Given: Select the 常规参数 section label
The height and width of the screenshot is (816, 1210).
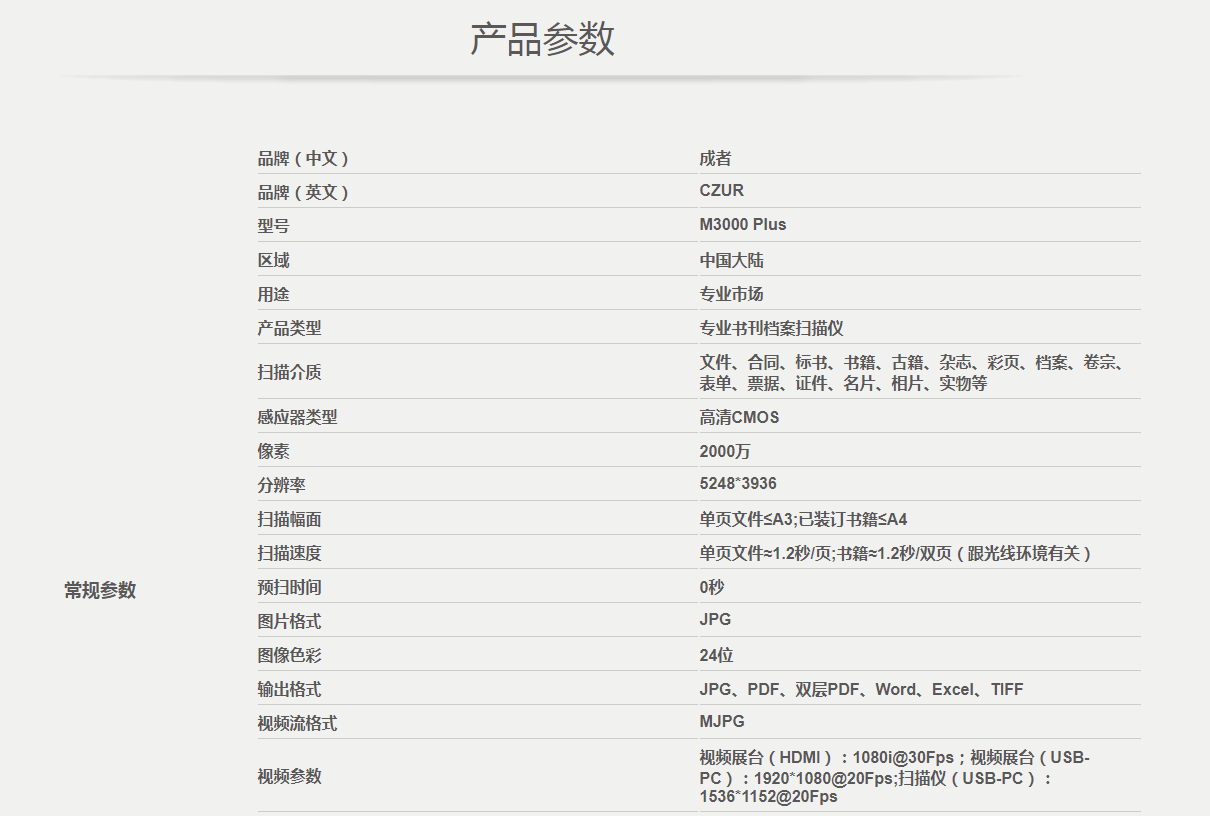Looking at the screenshot, I should point(100,590).
